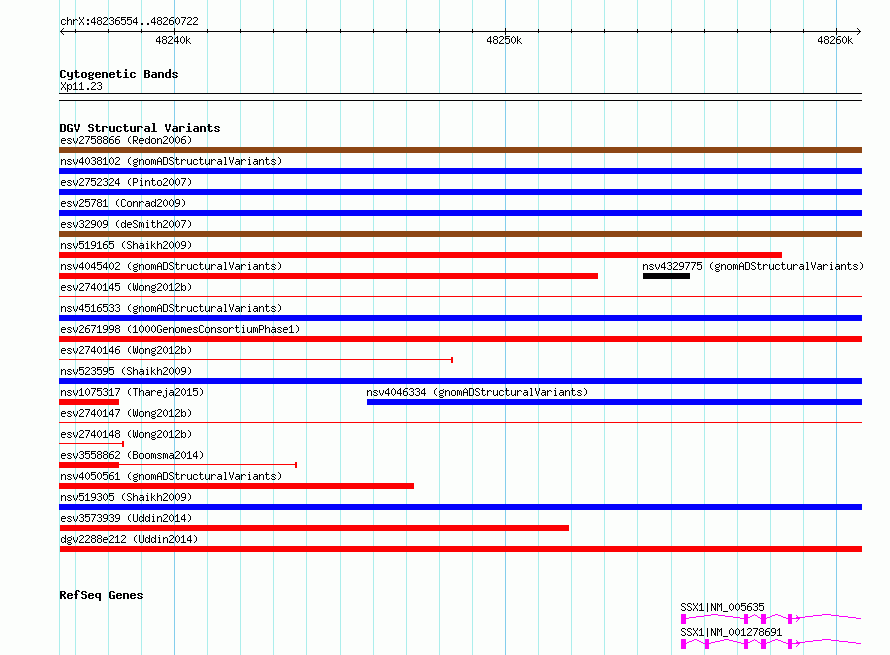890x655 pixels.
Task: Open nsv4329775 gnomAD variant label
Action: tap(753, 266)
